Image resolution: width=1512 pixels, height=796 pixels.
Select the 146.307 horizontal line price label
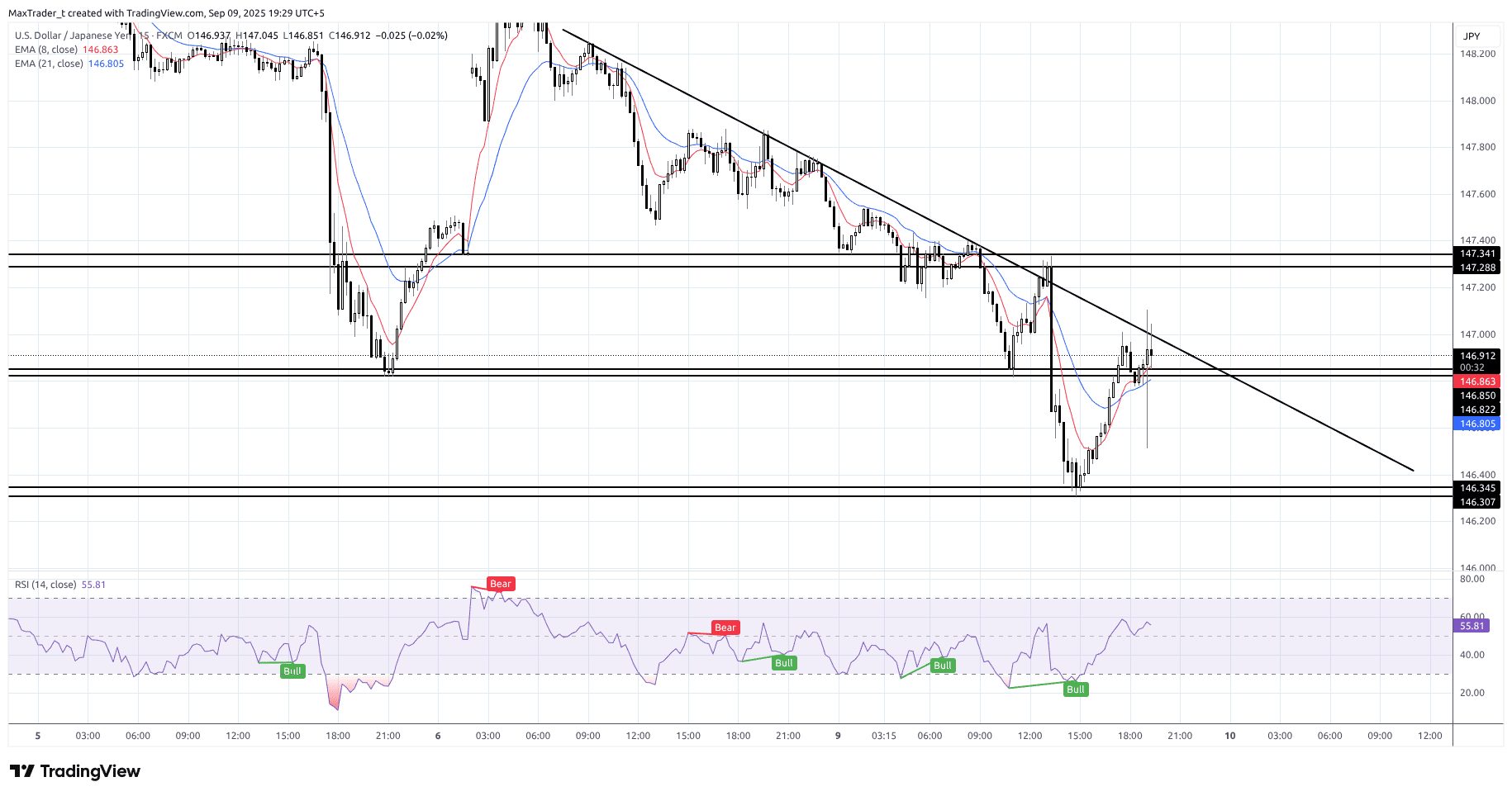(x=1477, y=502)
